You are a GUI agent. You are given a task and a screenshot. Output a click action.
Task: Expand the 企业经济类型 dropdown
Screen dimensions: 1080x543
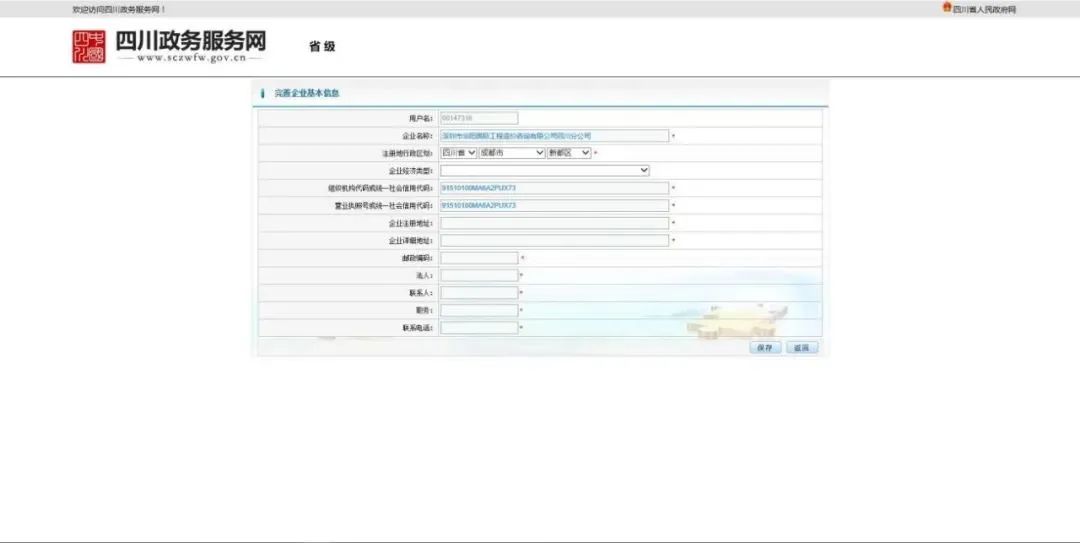coord(545,170)
